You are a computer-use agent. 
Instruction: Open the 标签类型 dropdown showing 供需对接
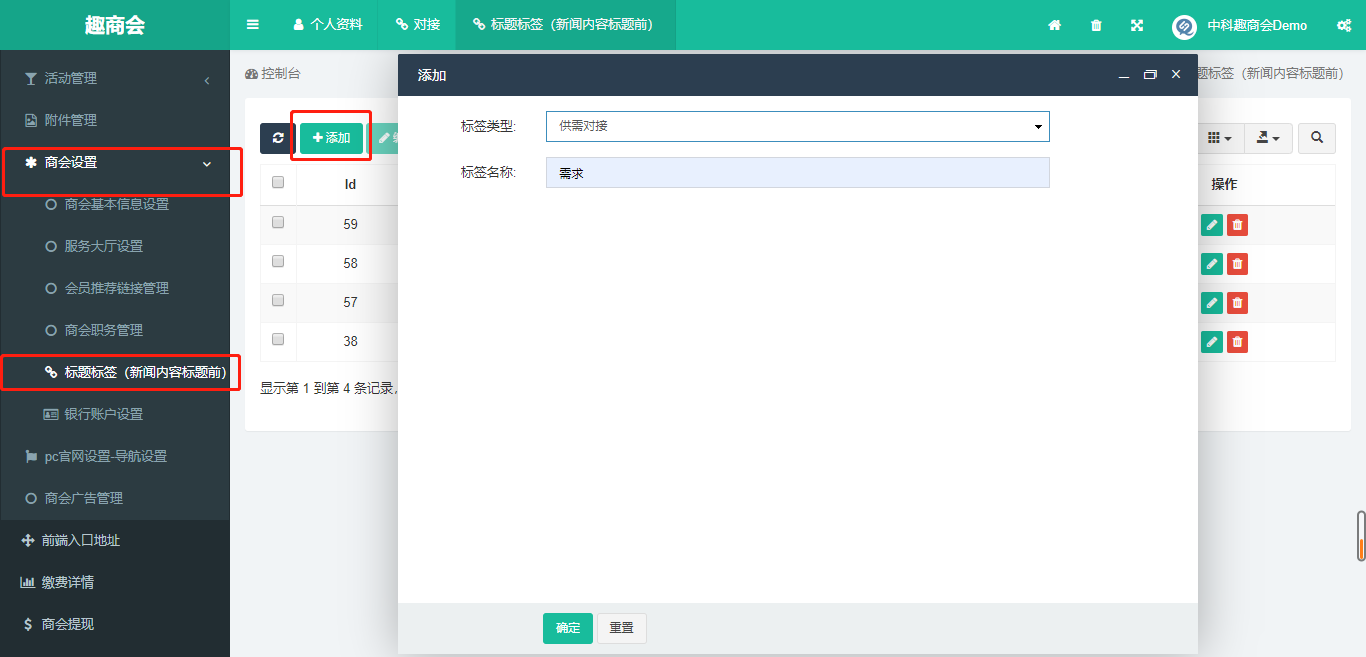coord(797,126)
